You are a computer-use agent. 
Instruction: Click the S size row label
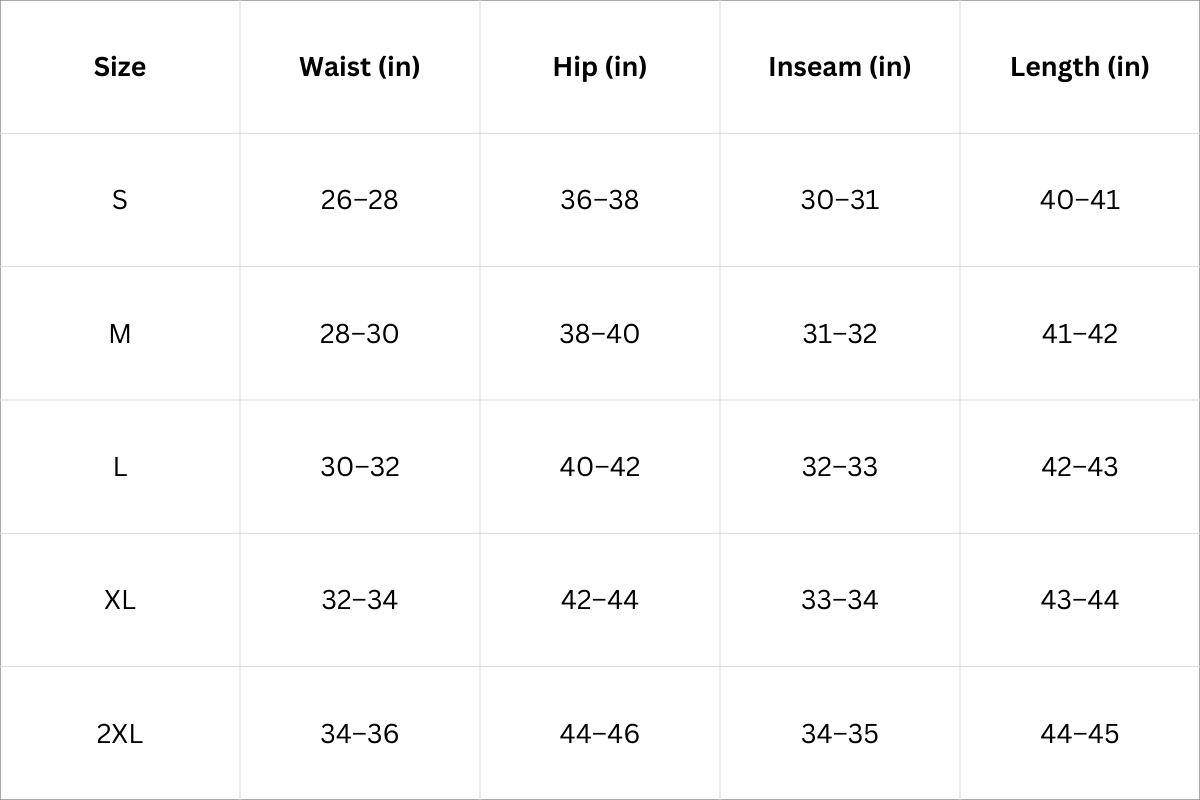pos(120,200)
